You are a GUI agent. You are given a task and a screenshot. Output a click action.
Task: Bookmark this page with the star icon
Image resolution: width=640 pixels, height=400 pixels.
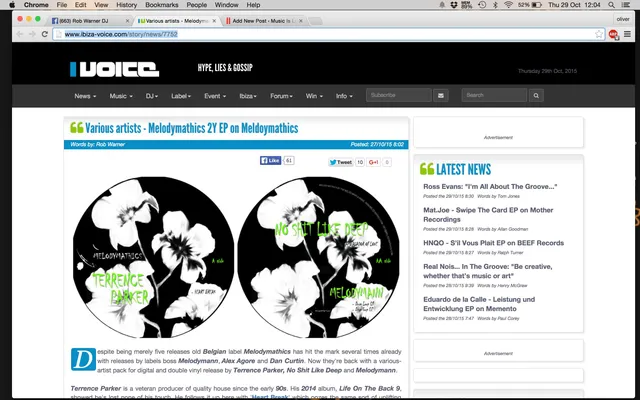pyautogui.click(x=599, y=34)
